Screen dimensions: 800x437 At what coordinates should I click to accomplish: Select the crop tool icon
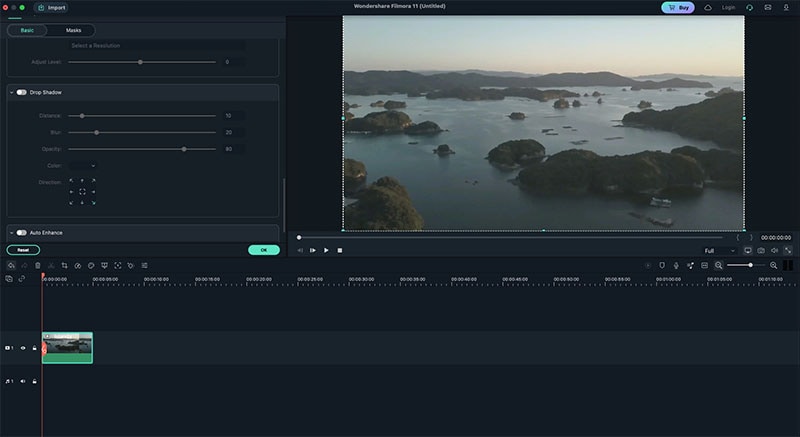[64, 265]
